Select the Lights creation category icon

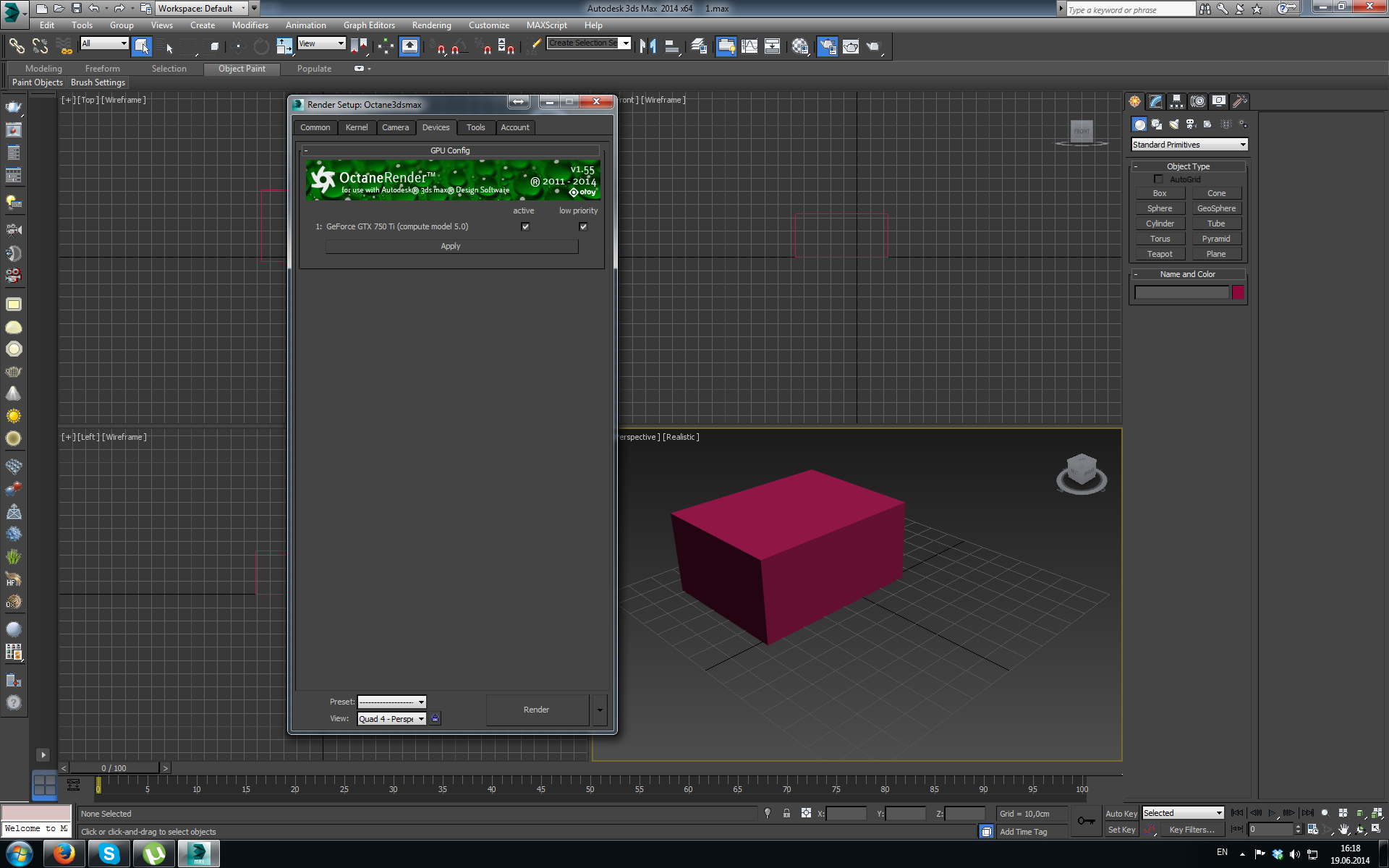(x=1173, y=124)
